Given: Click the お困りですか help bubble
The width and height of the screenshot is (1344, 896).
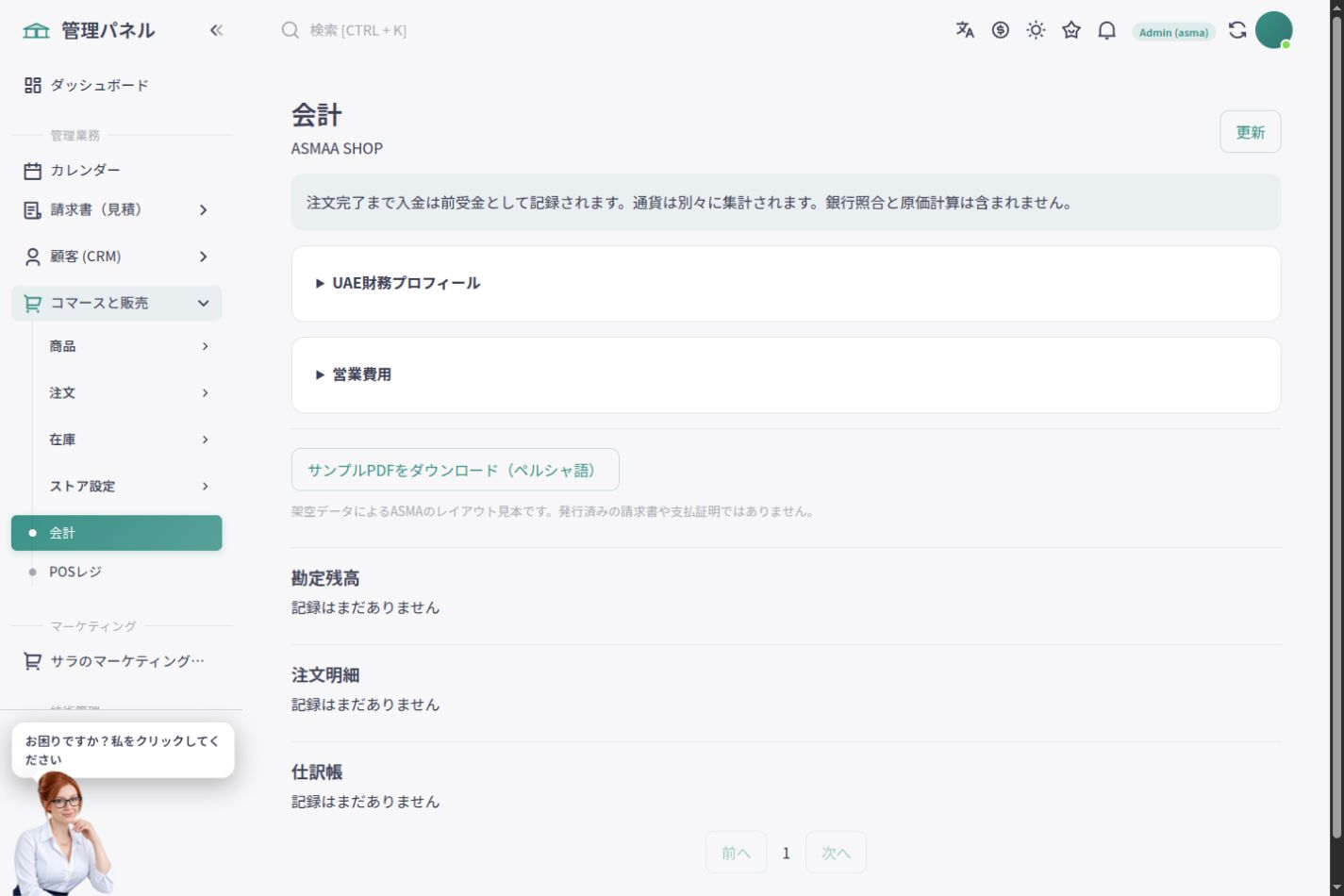Looking at the screenshot, I should click(x=123, y=750).
